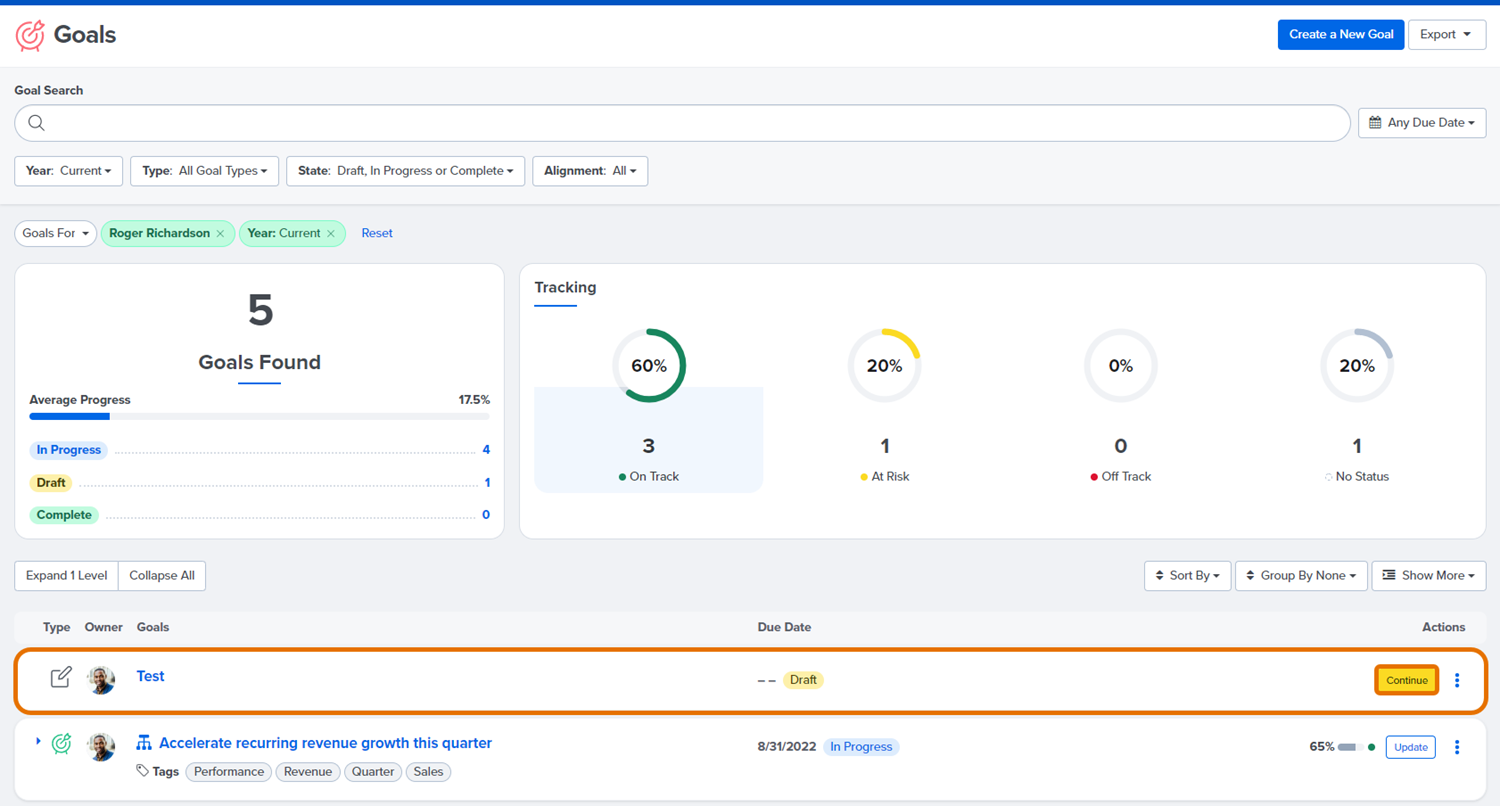Click the Complete count 0
Screen dimensions: 1500x806
[486, 515]
